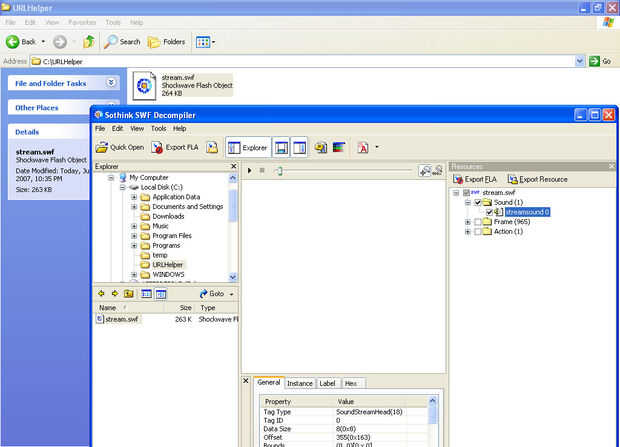Select the URLHelper folder in the tree
The image size is (620, 447).
[168, 265]
